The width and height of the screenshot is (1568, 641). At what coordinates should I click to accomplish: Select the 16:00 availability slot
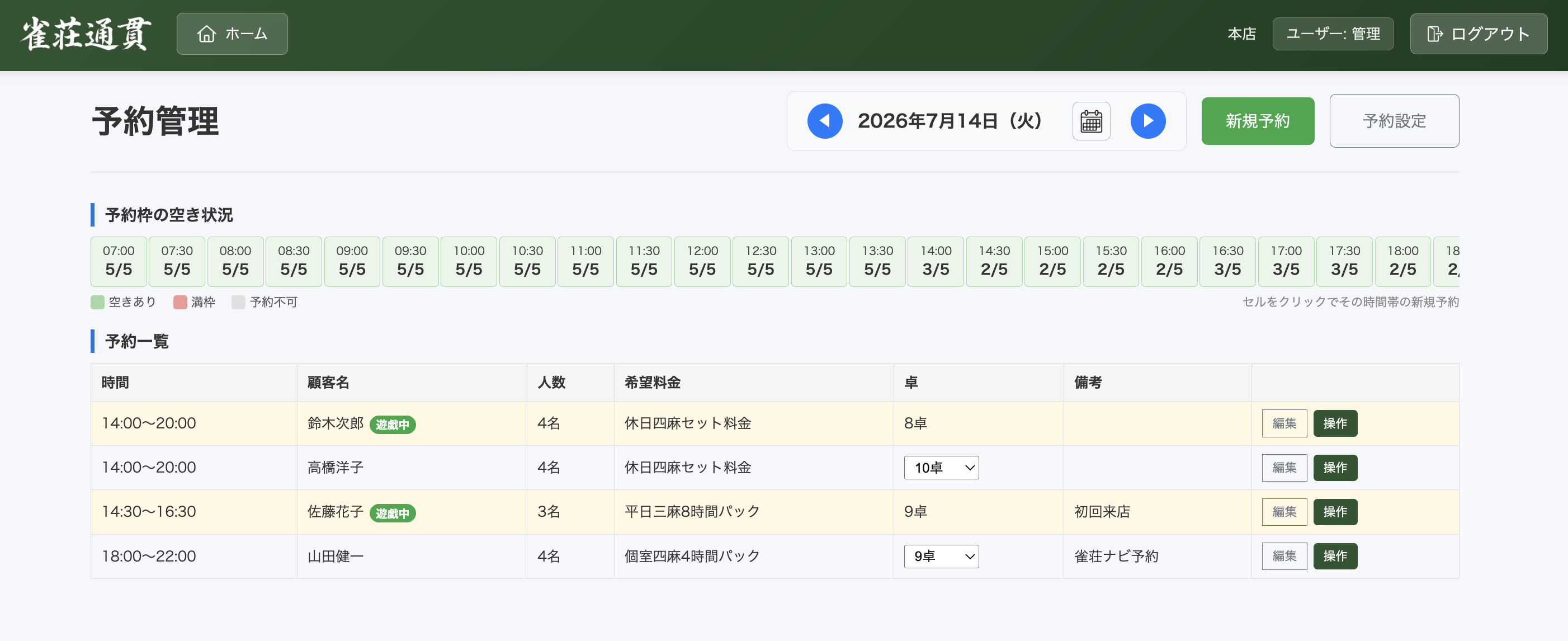tap(1170, 261)
